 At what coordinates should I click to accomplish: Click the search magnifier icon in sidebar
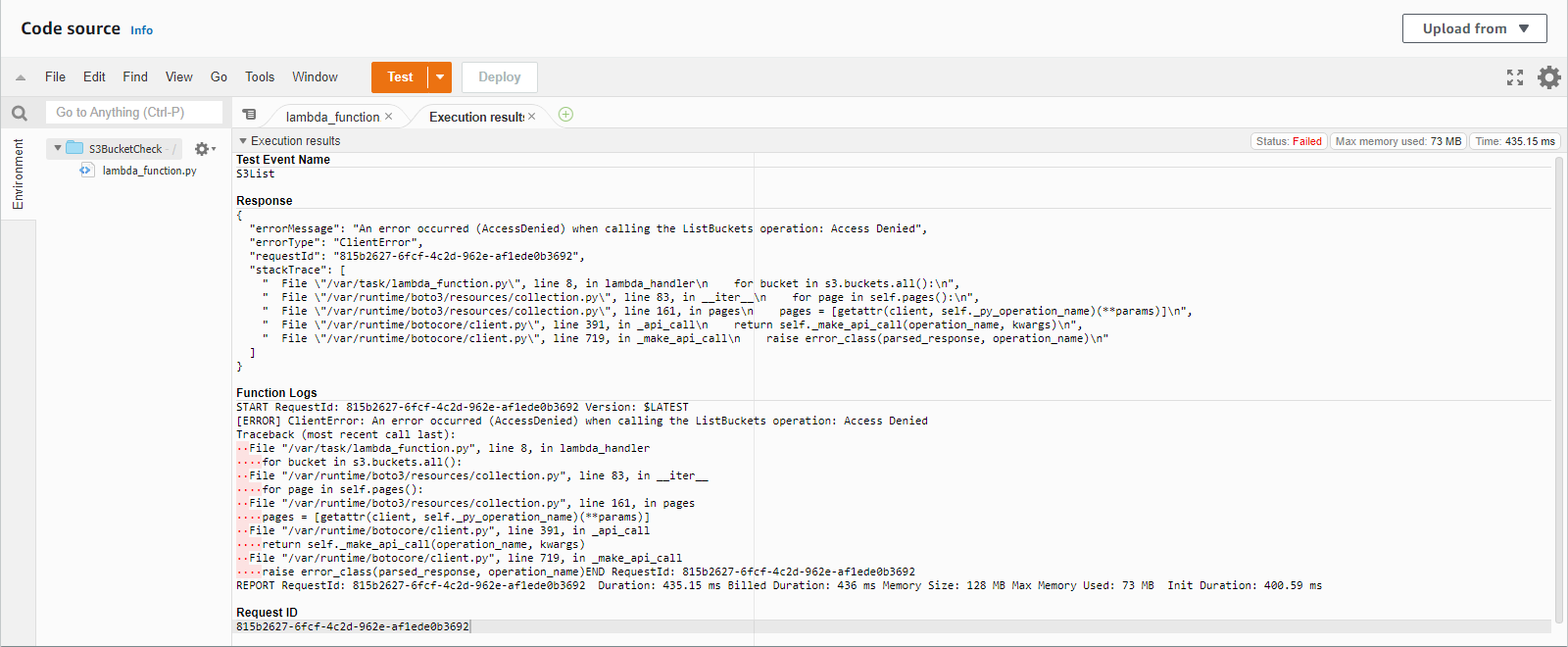20,113
